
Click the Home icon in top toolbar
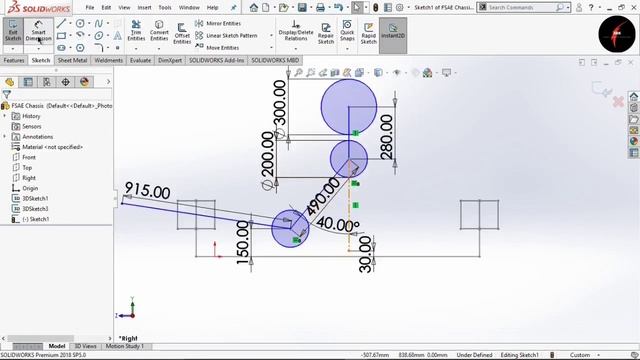click(254, 7)
